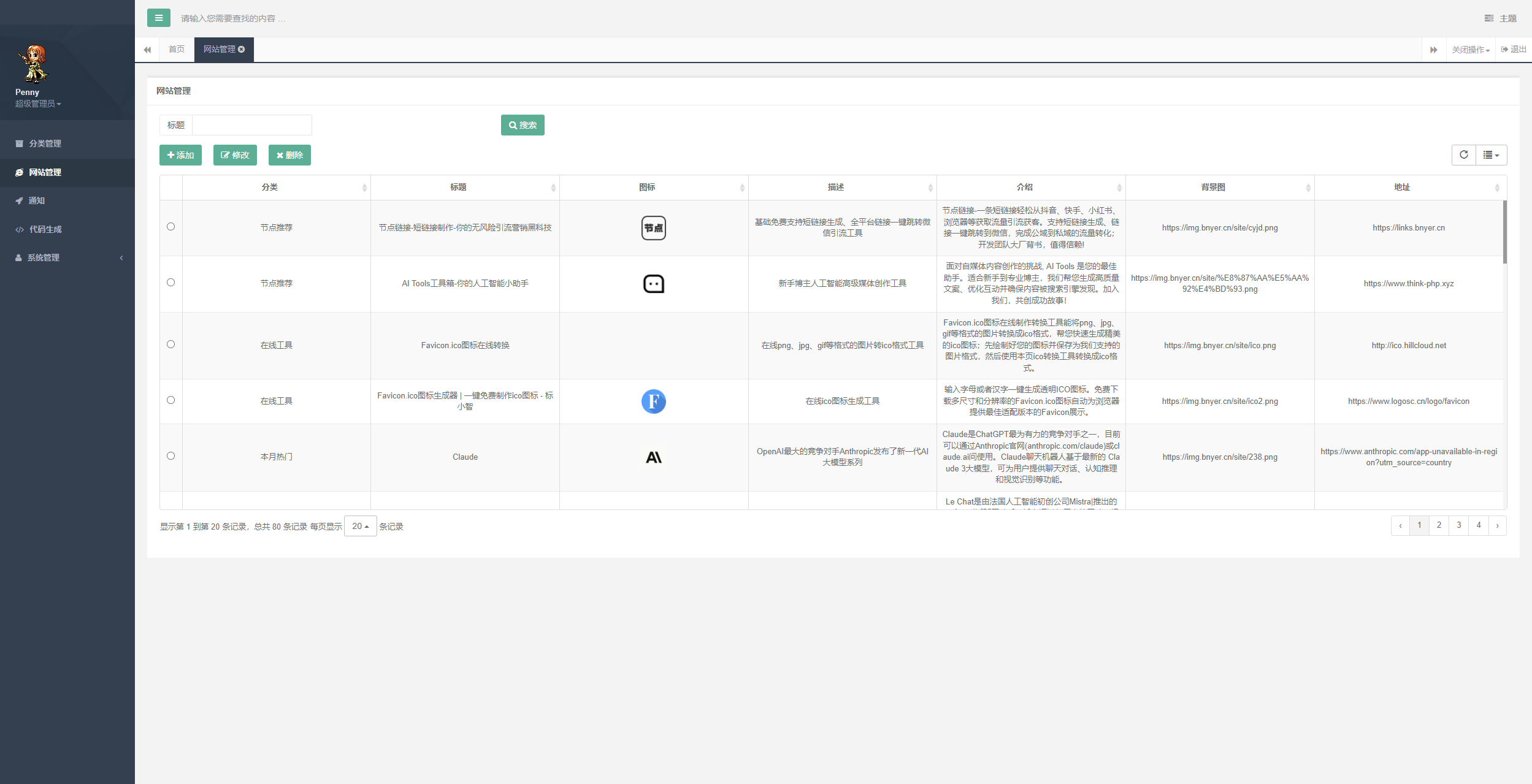Viewport: 1532px width, 784px height.
Task: Click the scroll tabs right double-arrow icon
Action: click(1433, 50)
